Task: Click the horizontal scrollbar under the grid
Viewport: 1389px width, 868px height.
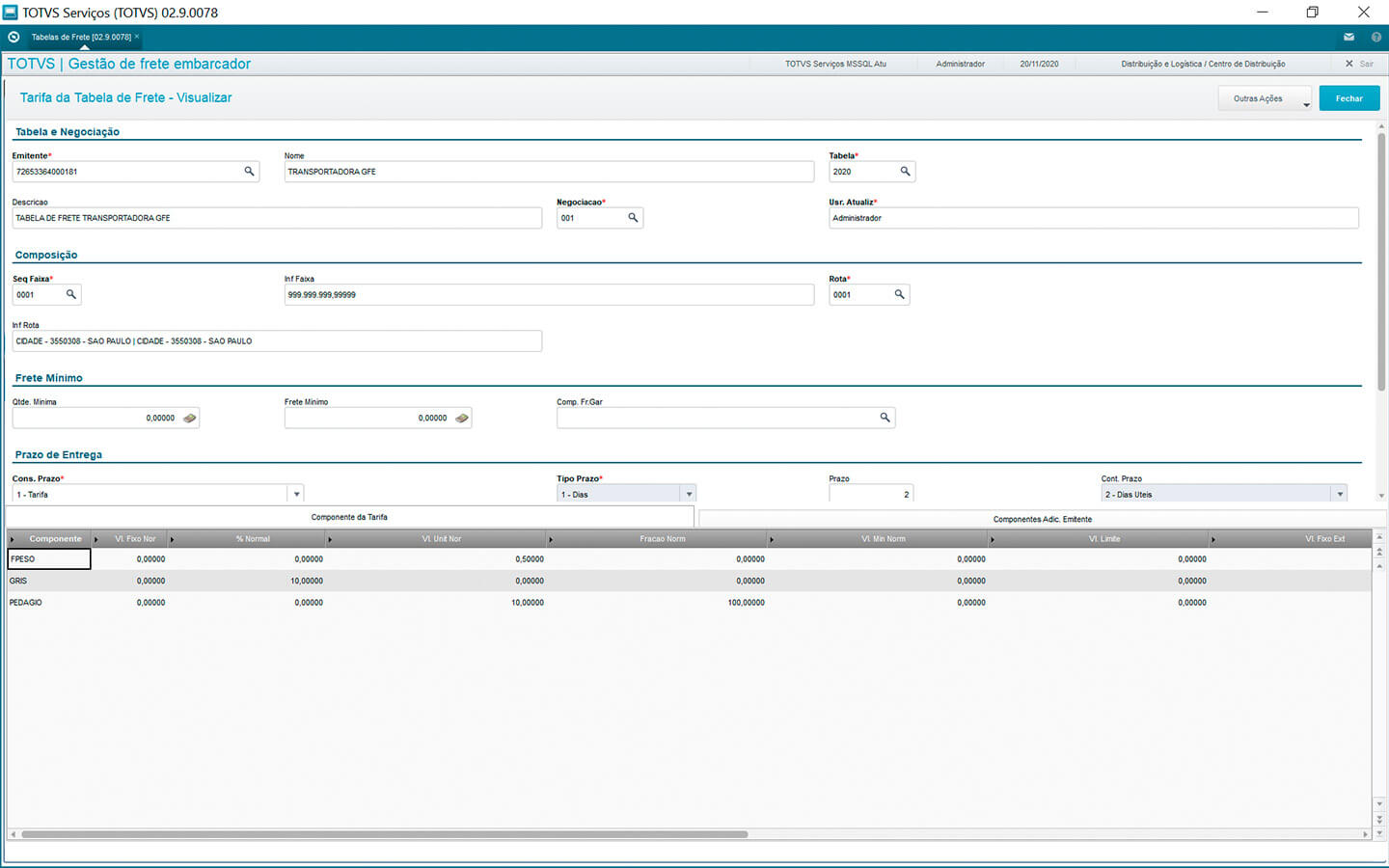Action: point(384,834)
